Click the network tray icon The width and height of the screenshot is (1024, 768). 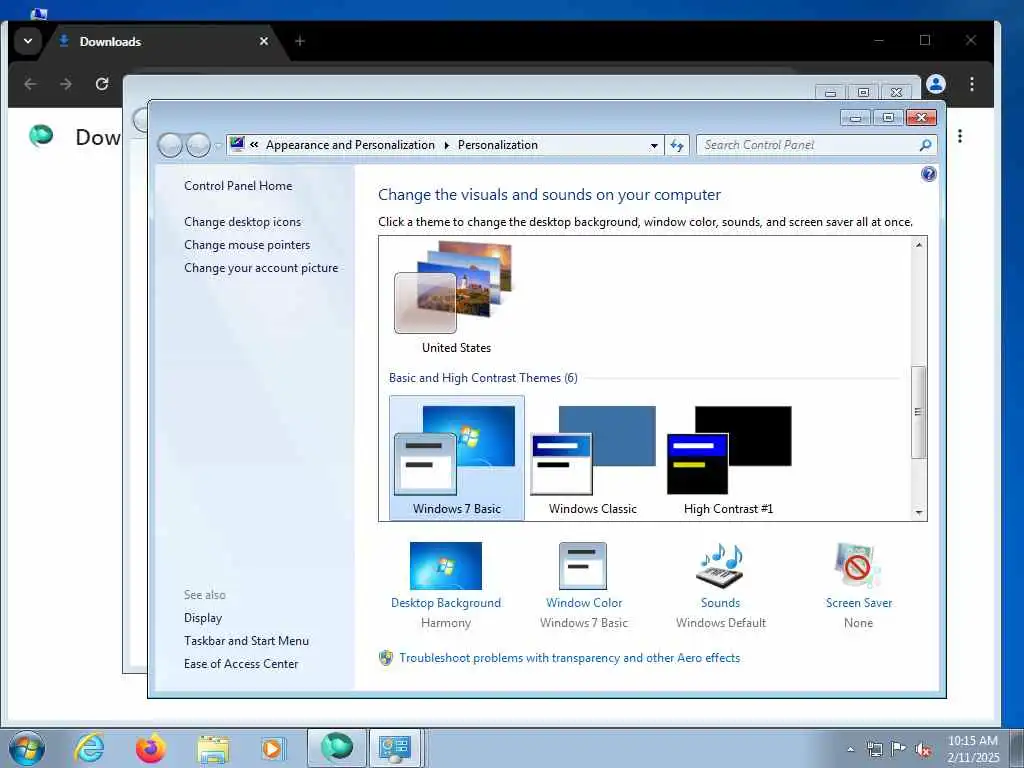tap(874, 749)
